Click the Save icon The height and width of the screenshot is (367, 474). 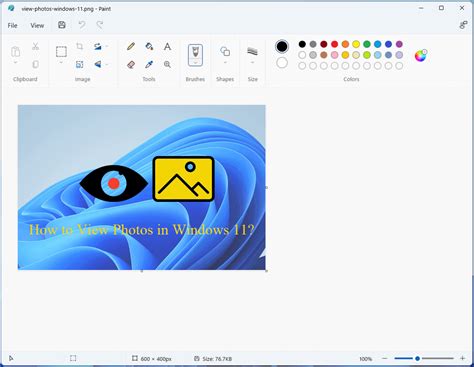pyautogui.click(x=62, y=25)
